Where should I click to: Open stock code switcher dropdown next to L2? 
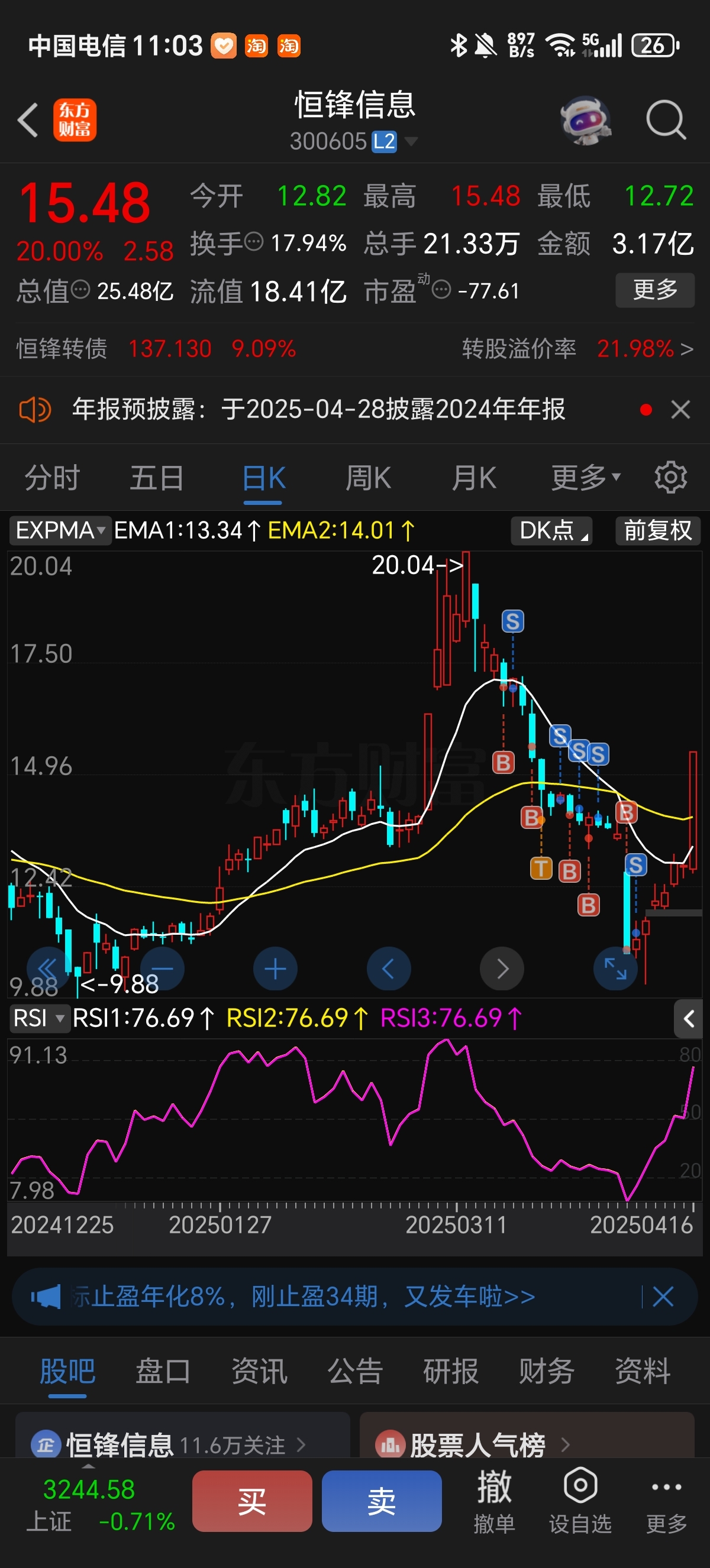pos(411,142)
